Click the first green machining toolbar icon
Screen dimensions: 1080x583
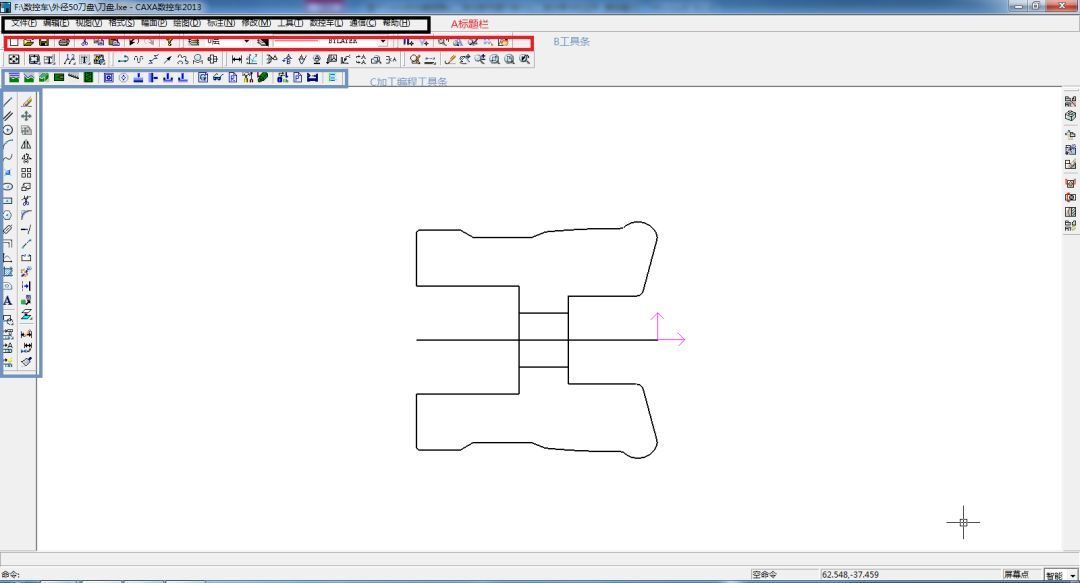point(14,78)
